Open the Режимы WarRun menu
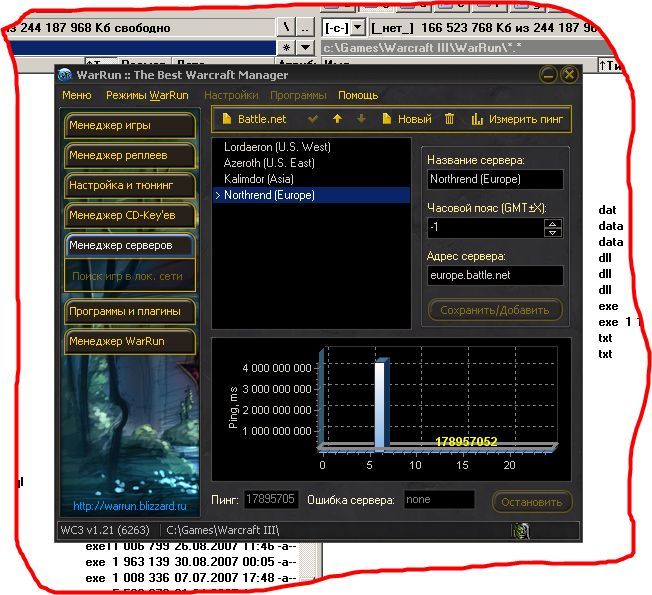 tap(147, 95)
